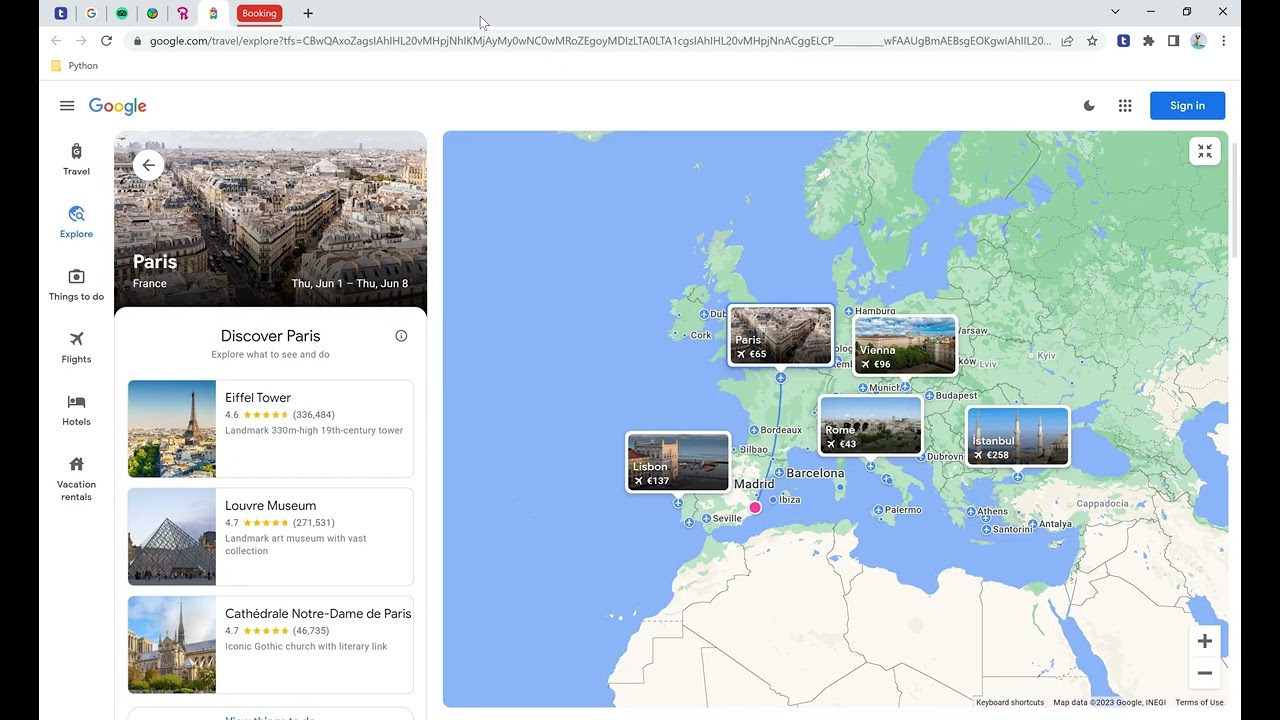Select Explore in the sidebar
This screenshot has height=720, width=1280.
76,222
